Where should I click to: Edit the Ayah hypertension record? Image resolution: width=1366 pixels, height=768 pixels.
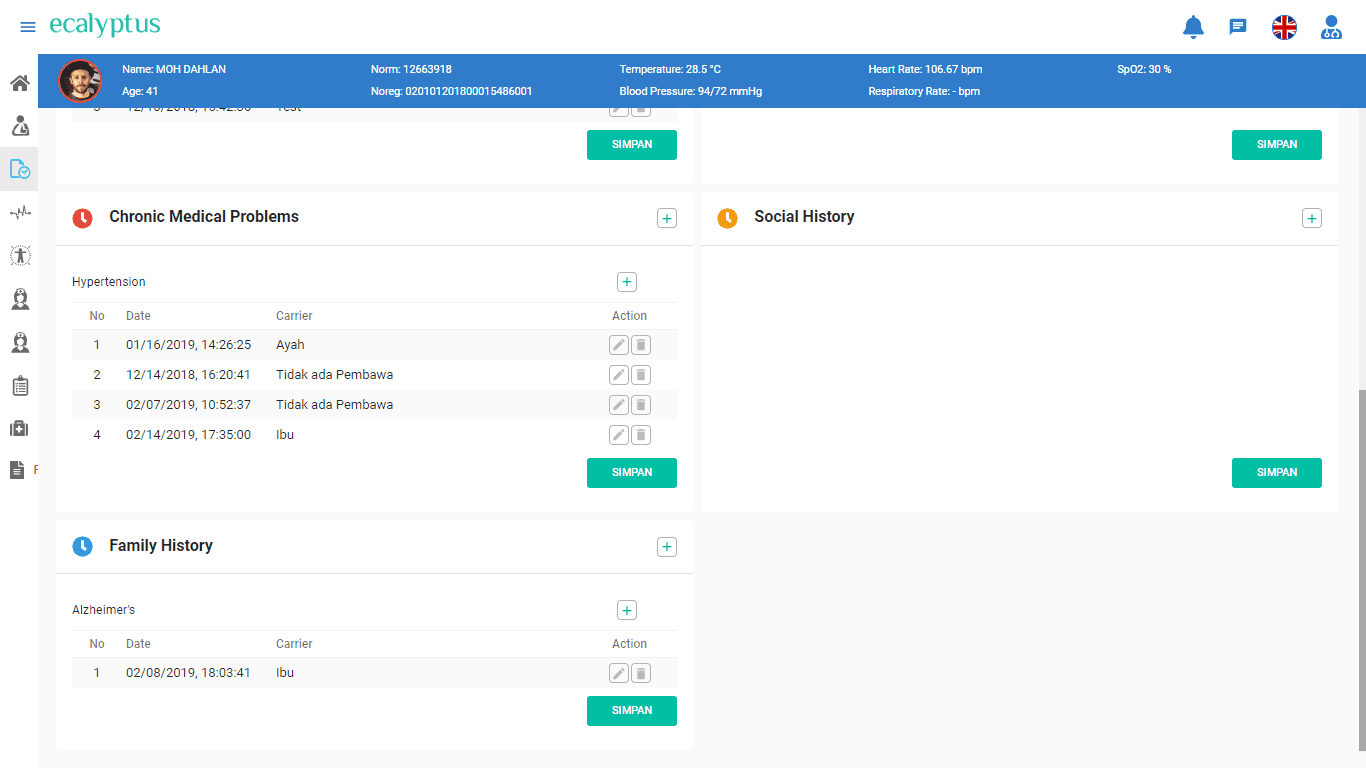pyautogui.click(x=619, y=345)
